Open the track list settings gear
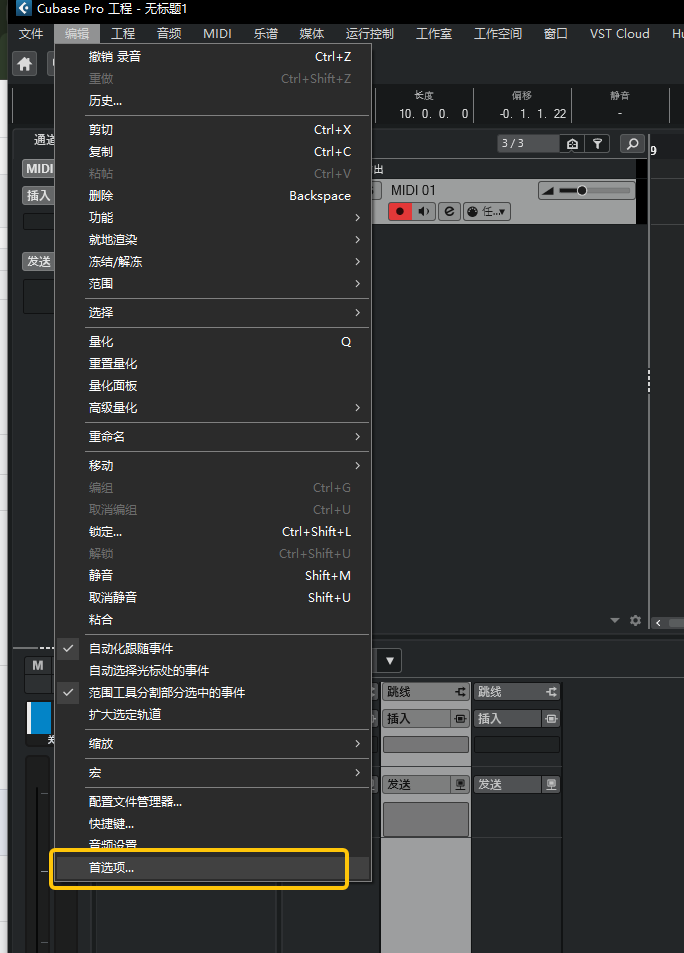 (x=635, y=621)
